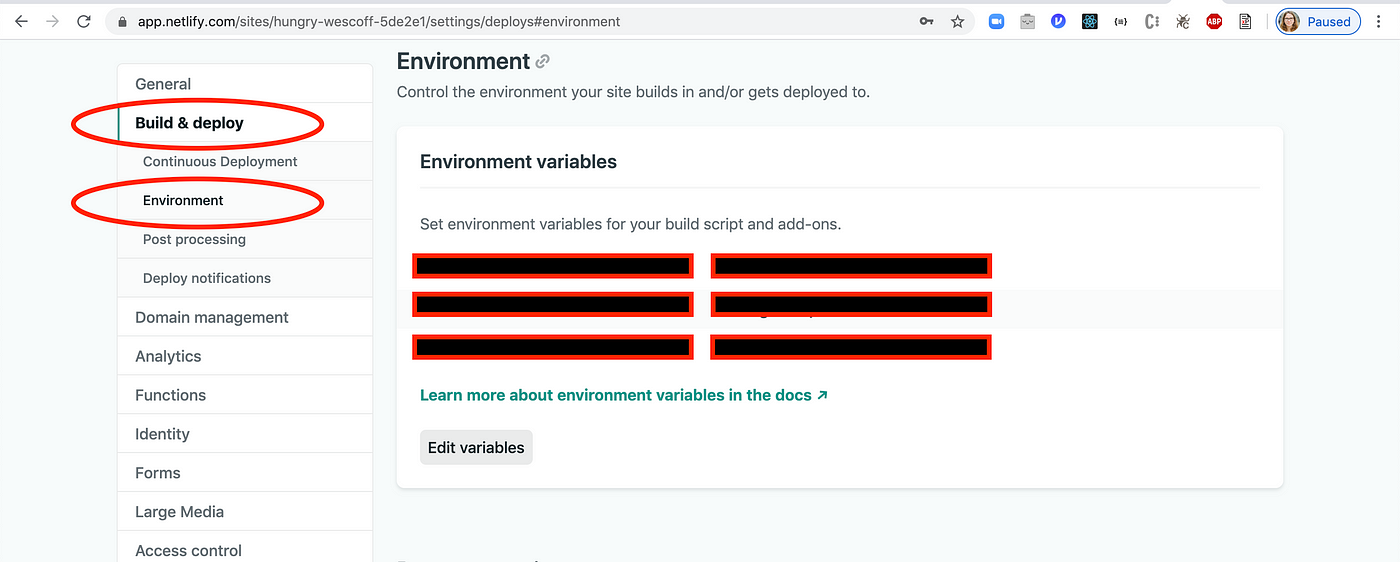Screen dimensions: 1400x562
Task: Reload the page with the refresh icon
Action: pyautogui.click(x=84, y=21)
